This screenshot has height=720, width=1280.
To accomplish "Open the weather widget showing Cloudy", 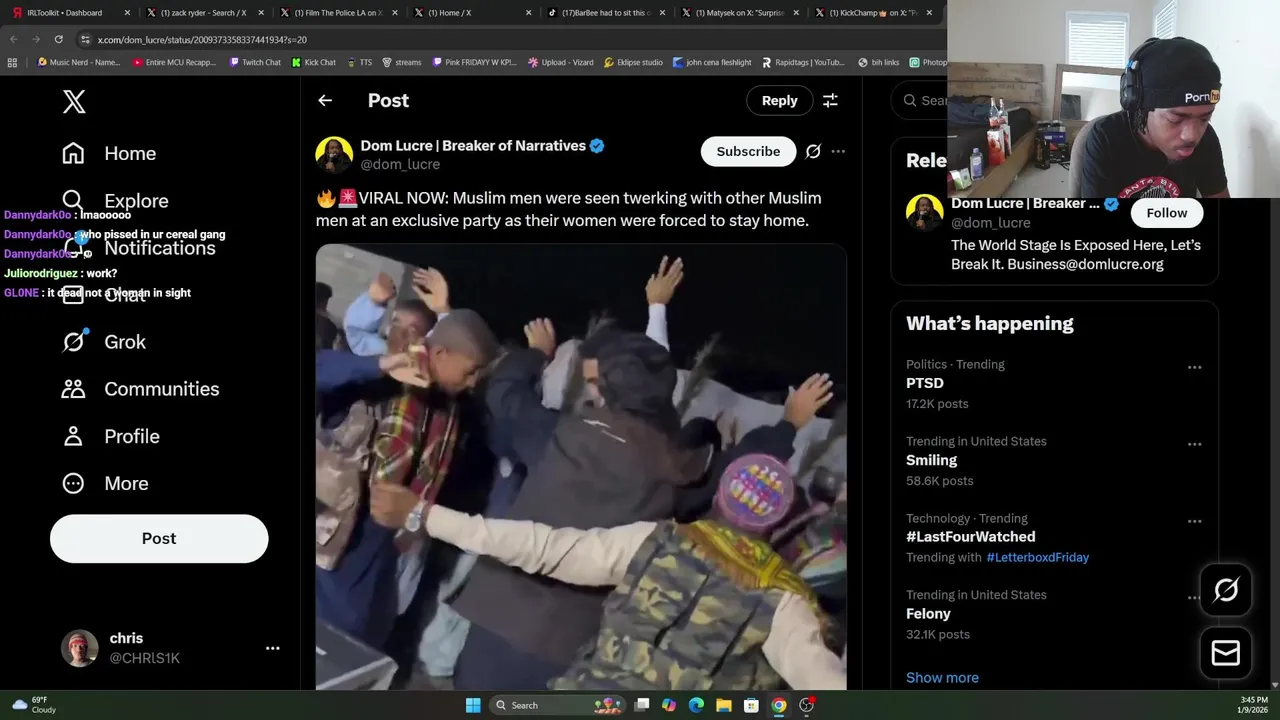I will [34, 705].
